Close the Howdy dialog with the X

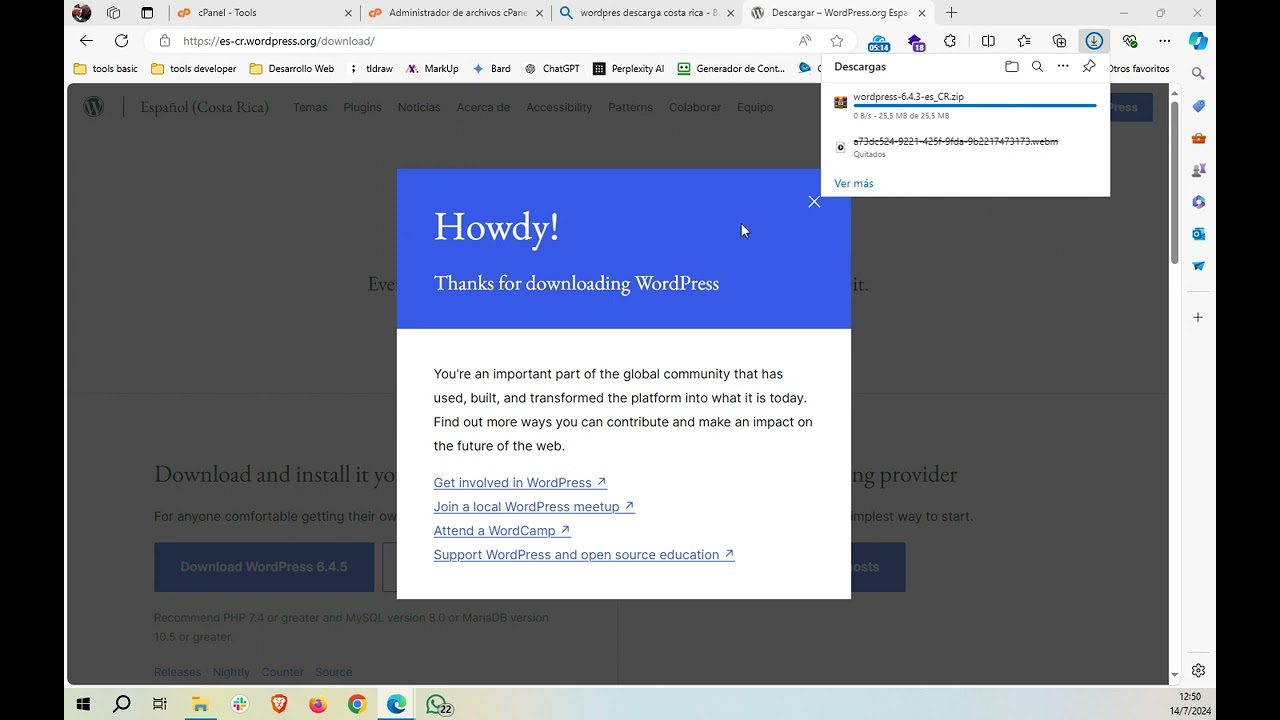point(814,202)
